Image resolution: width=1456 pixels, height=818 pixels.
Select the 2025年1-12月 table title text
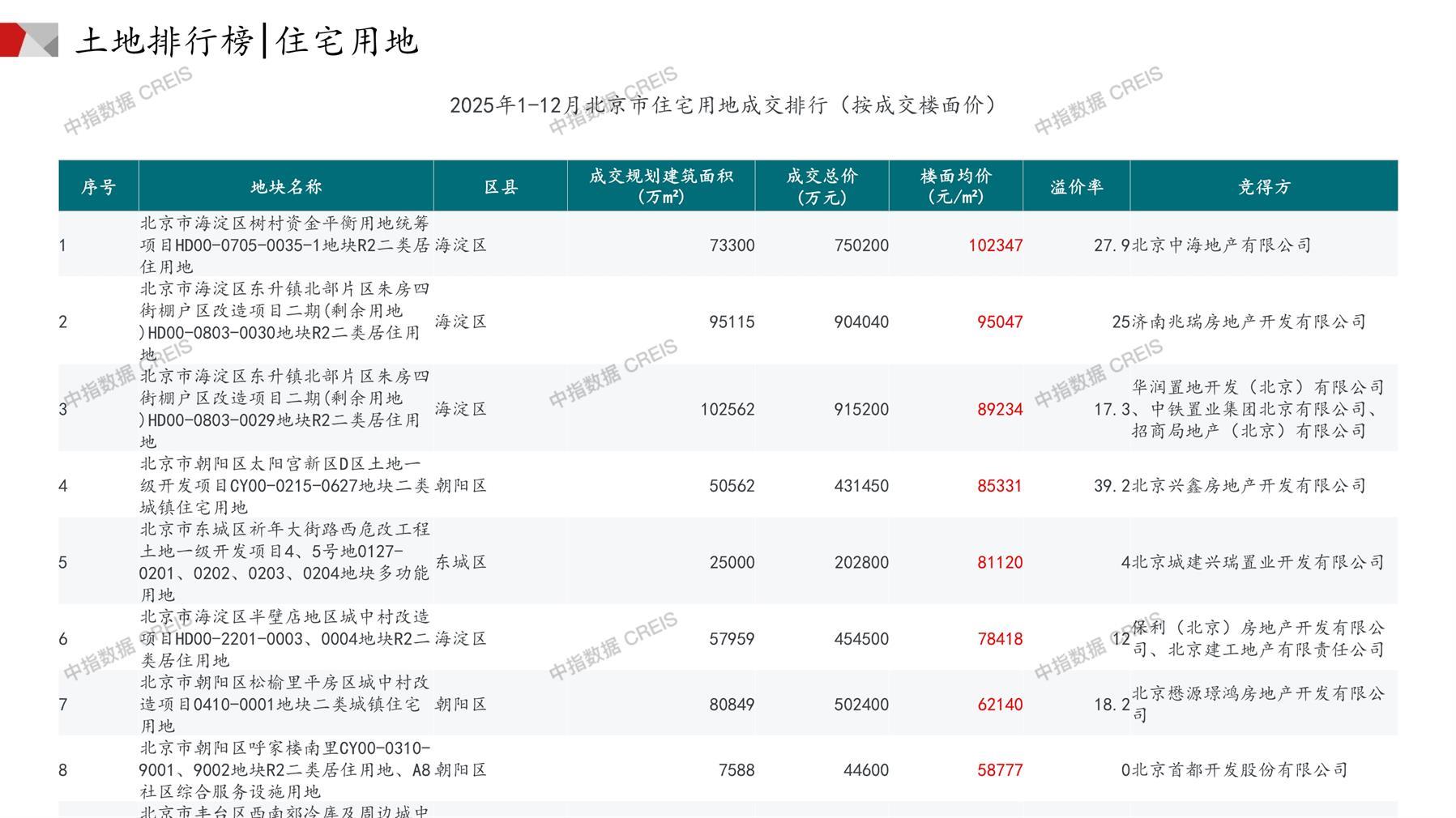723,105
